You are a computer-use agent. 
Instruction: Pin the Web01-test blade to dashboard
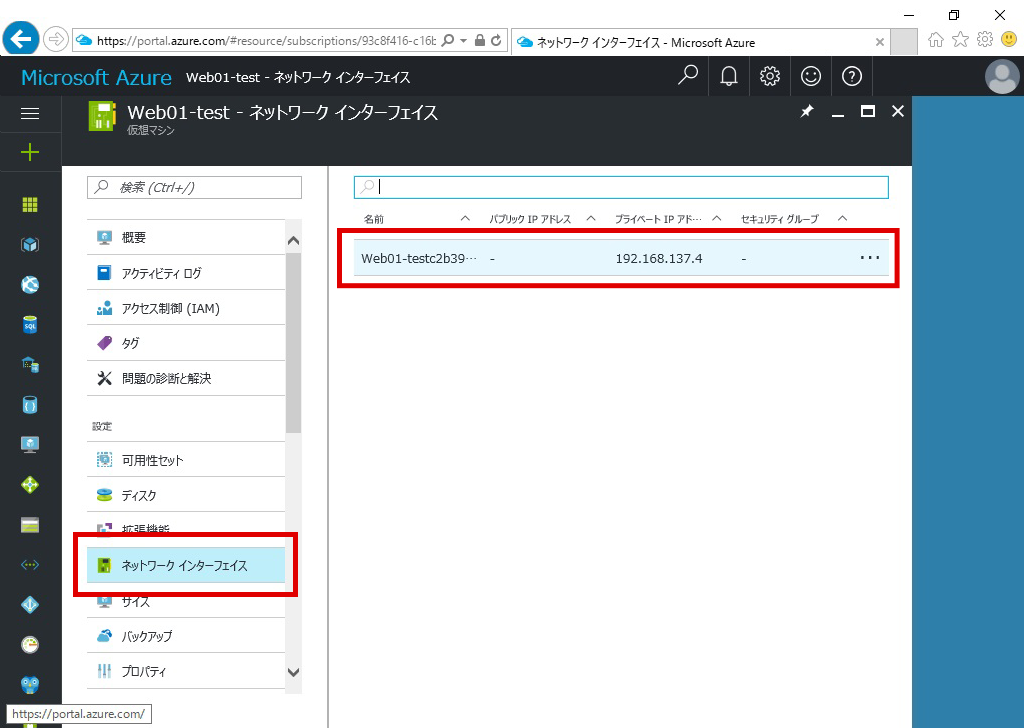tap(807, 112)
